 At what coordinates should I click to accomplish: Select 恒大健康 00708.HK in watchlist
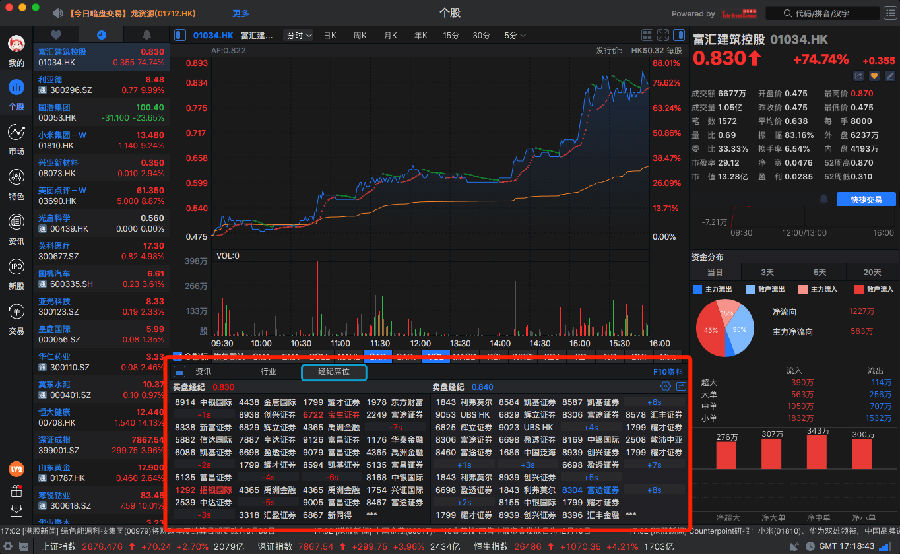pos(102,417)
